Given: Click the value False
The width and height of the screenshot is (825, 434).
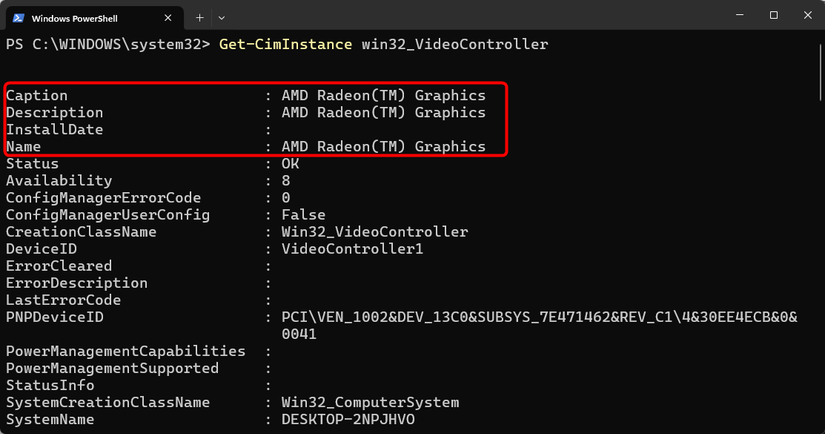Looking at the screenshot, I should pos(304,215).
